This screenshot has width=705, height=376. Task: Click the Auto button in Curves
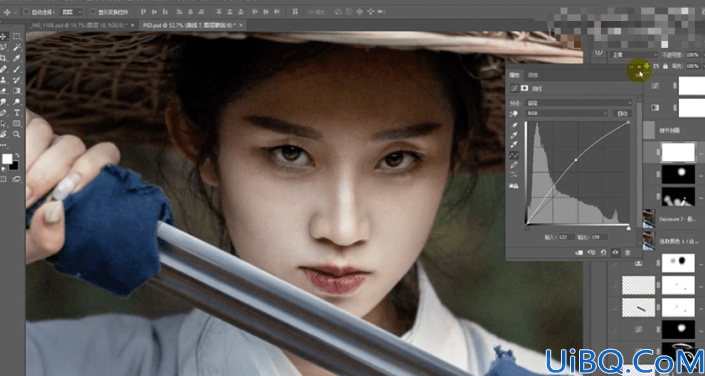click(622, 114)
